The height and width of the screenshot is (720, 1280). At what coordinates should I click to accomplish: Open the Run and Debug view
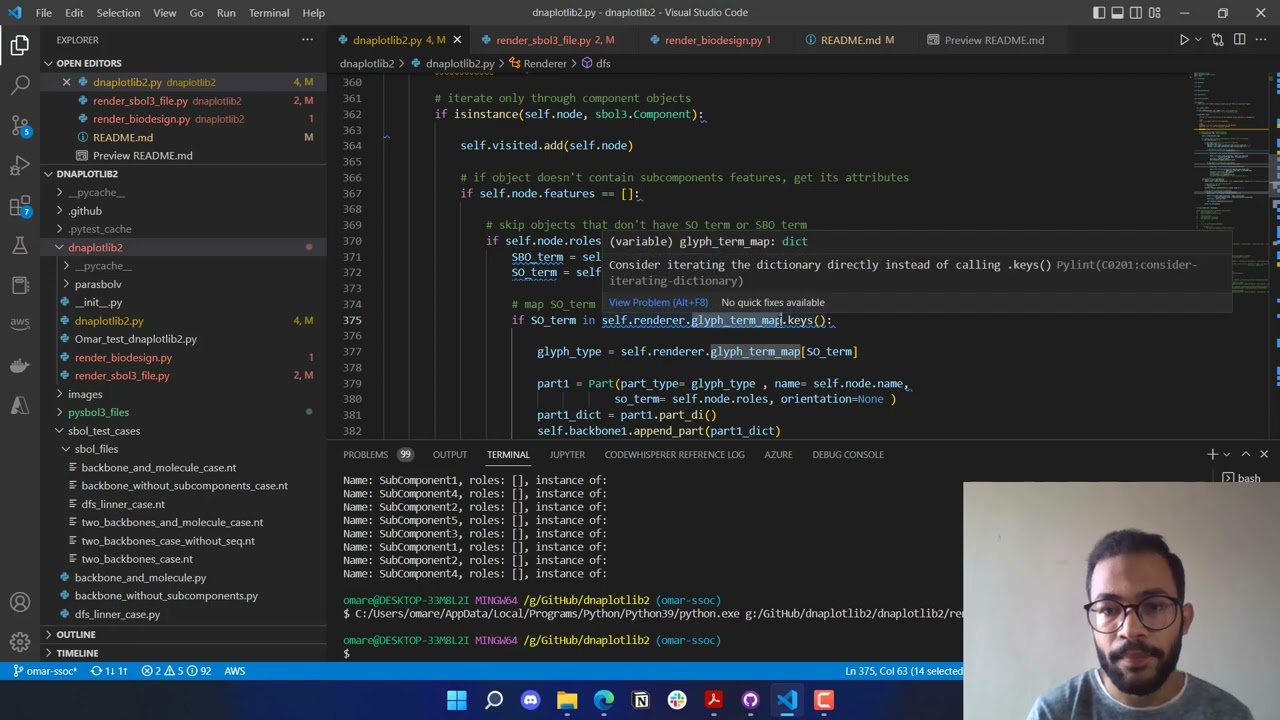20,166
